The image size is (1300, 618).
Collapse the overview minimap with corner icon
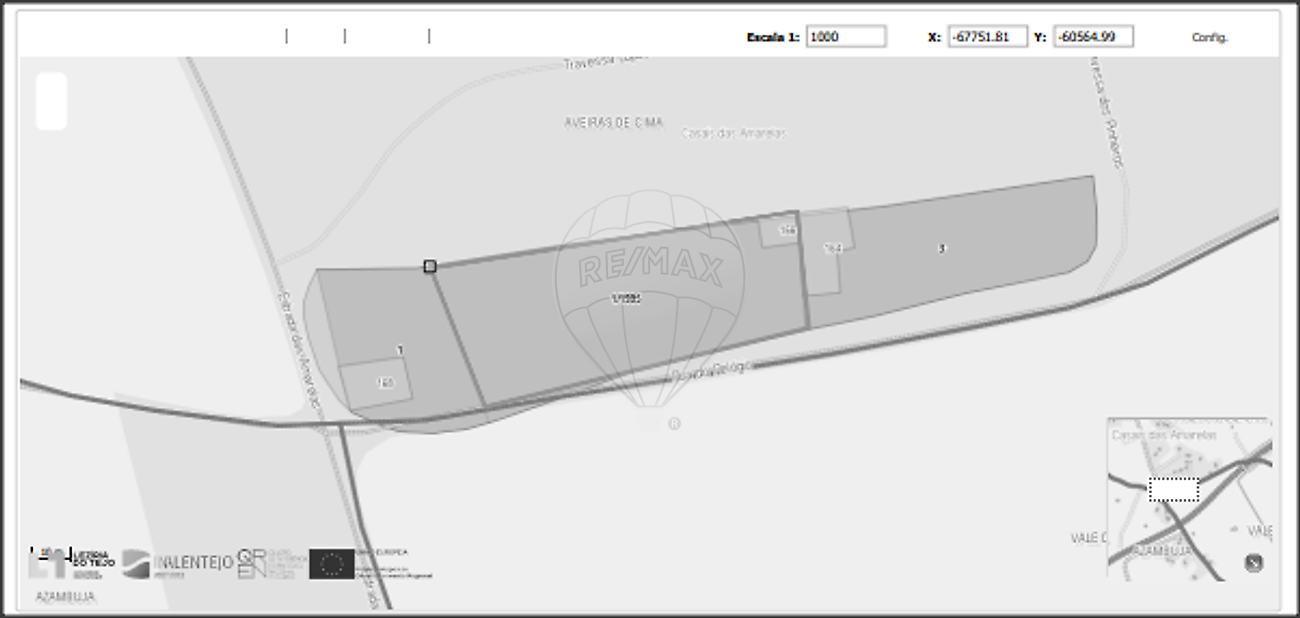pyautogui.click(x=1253, y=563)
